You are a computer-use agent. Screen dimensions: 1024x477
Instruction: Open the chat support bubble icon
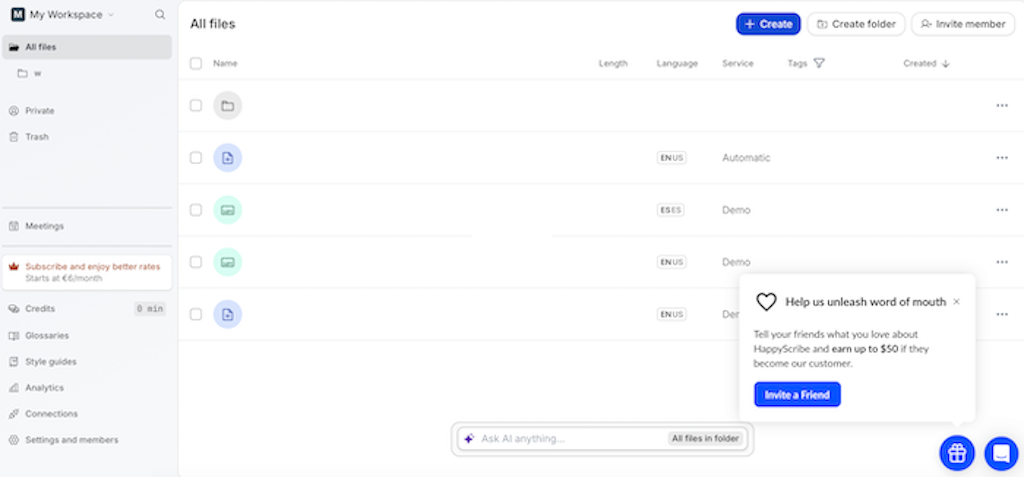pyautogui.click(x=1000, y=453)
